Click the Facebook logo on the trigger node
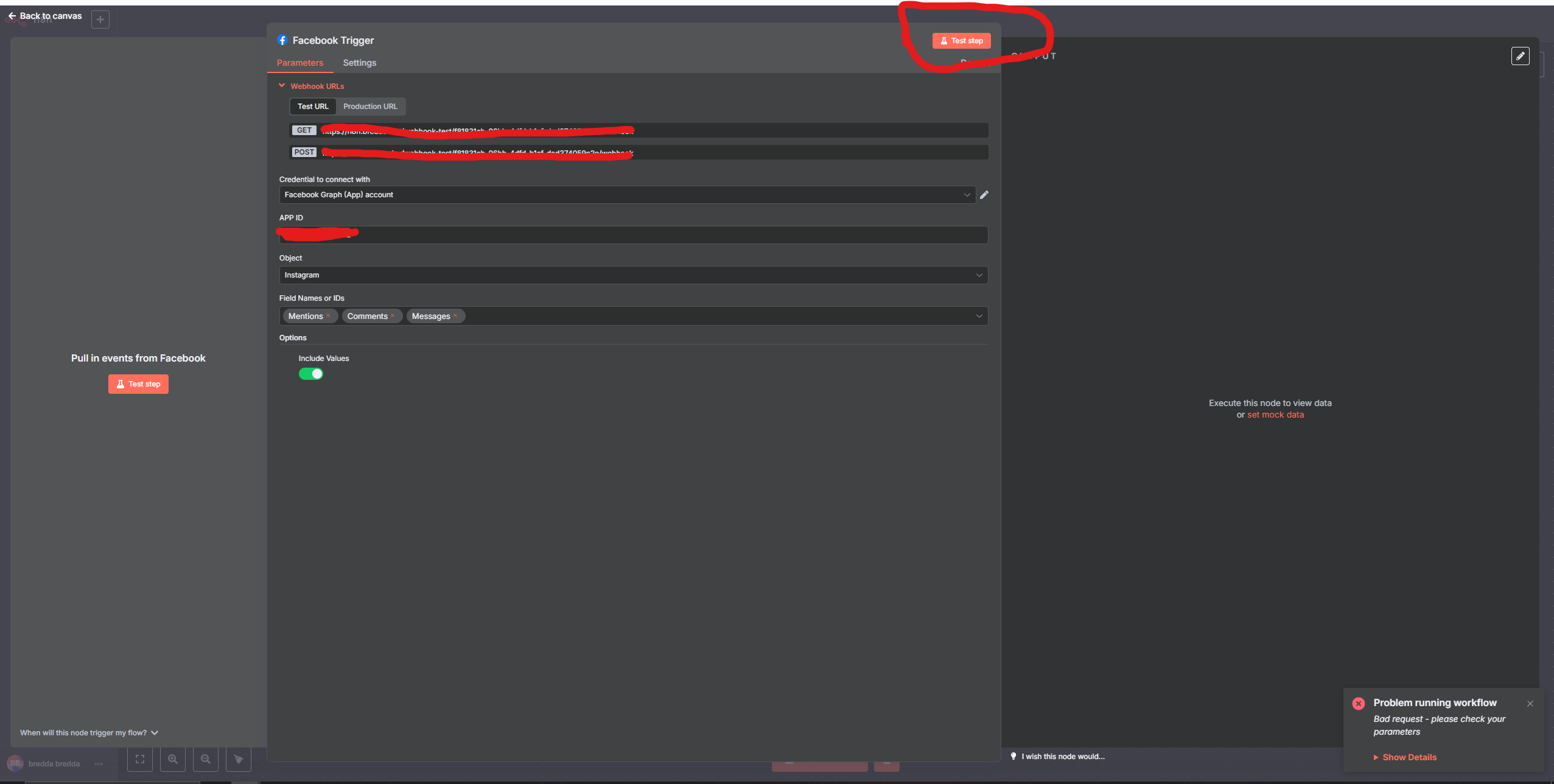 coord(283,40)
